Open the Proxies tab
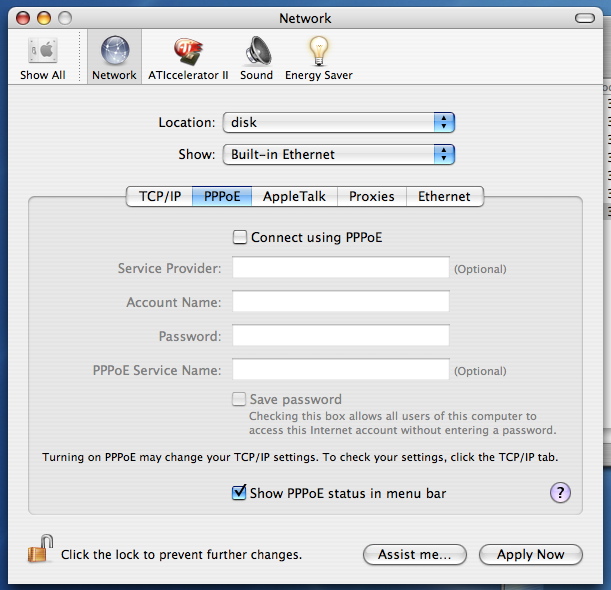Screen dimensions: 611x590 pyautogui.click(x=372, y=196)
